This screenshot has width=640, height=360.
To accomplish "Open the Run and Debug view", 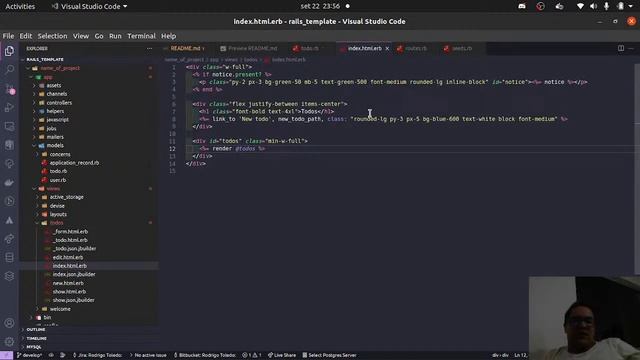I will click(x=9, y=107).
